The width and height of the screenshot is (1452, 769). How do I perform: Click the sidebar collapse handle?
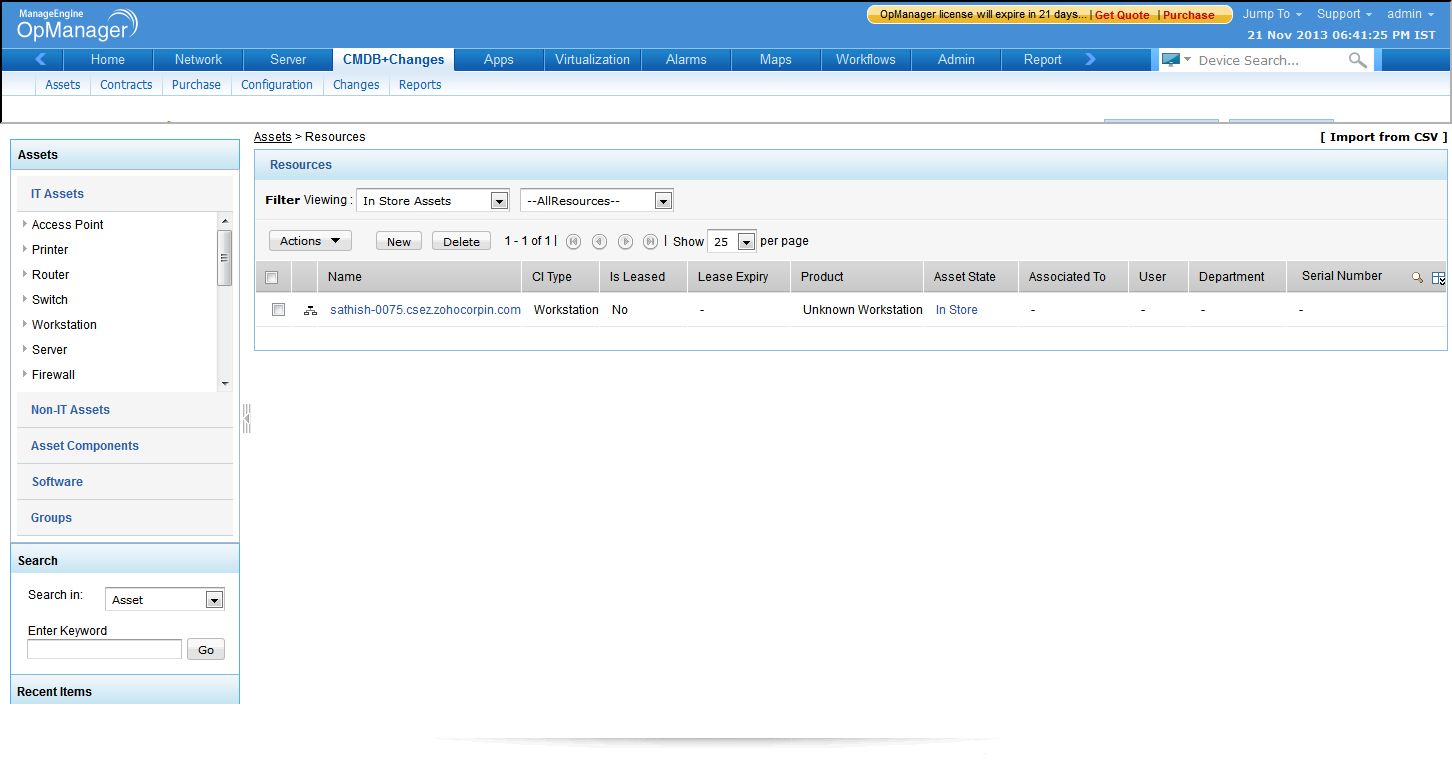(246, 418)
